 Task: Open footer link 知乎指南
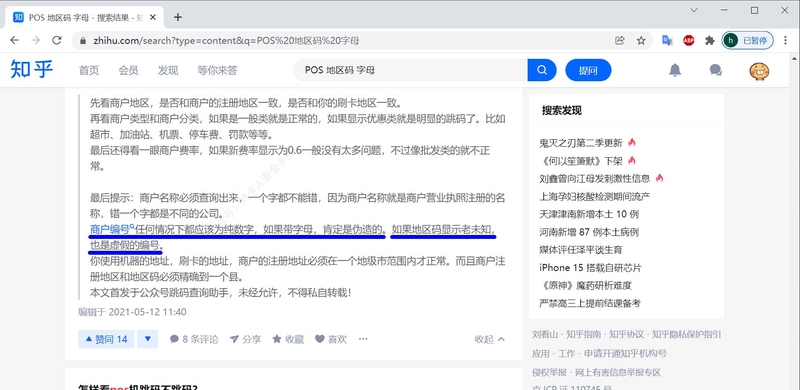pos(583,334)
